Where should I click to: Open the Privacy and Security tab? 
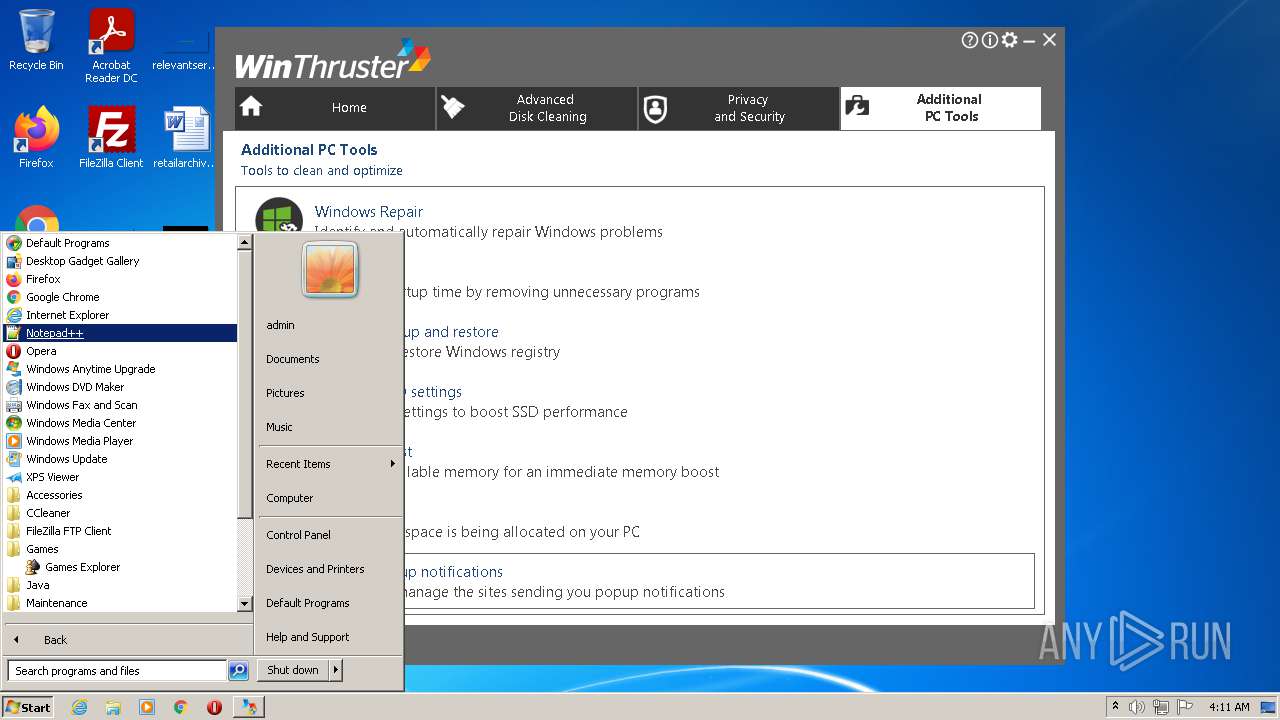(x=739, y=108)
